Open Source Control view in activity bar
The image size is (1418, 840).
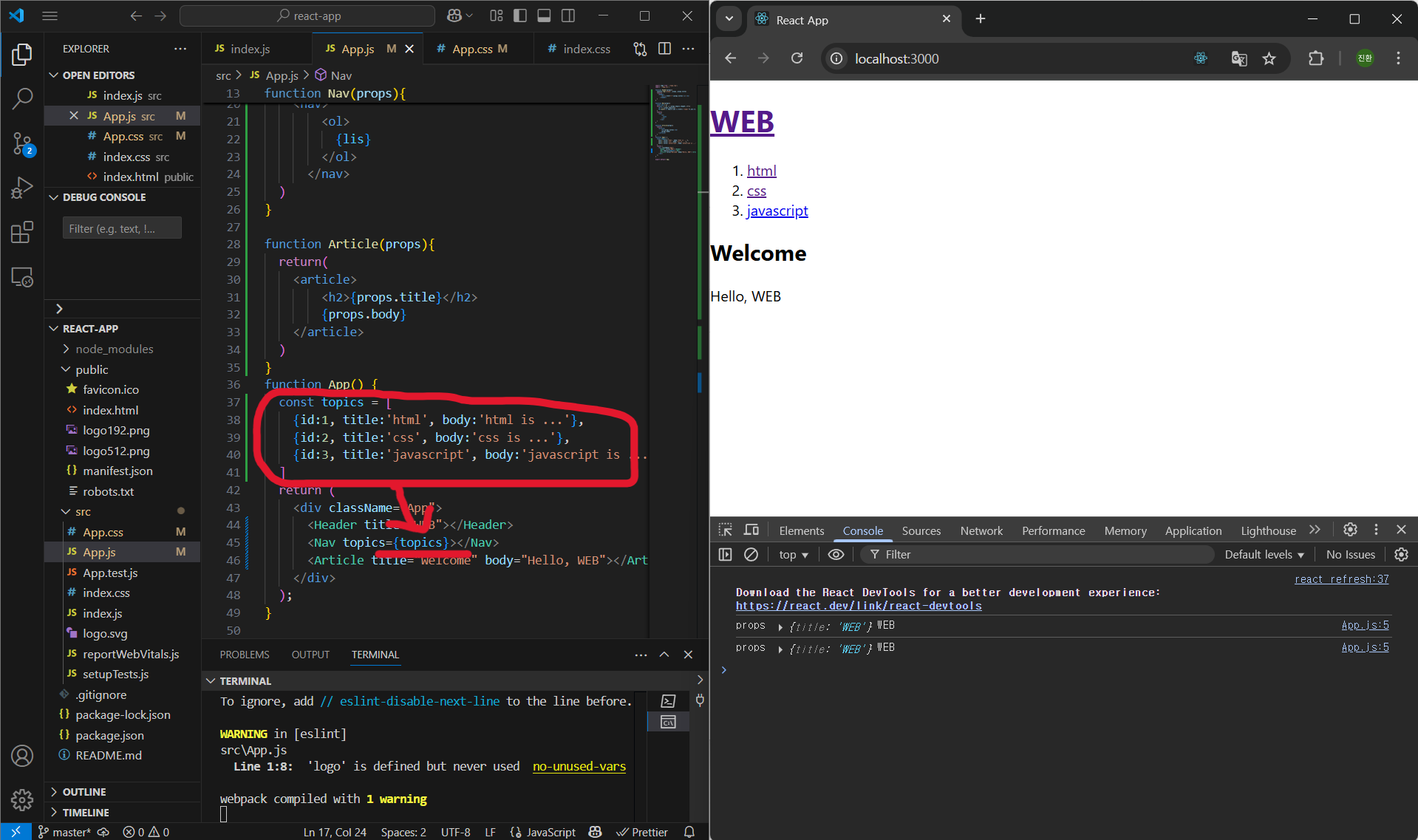pos(22,143)
